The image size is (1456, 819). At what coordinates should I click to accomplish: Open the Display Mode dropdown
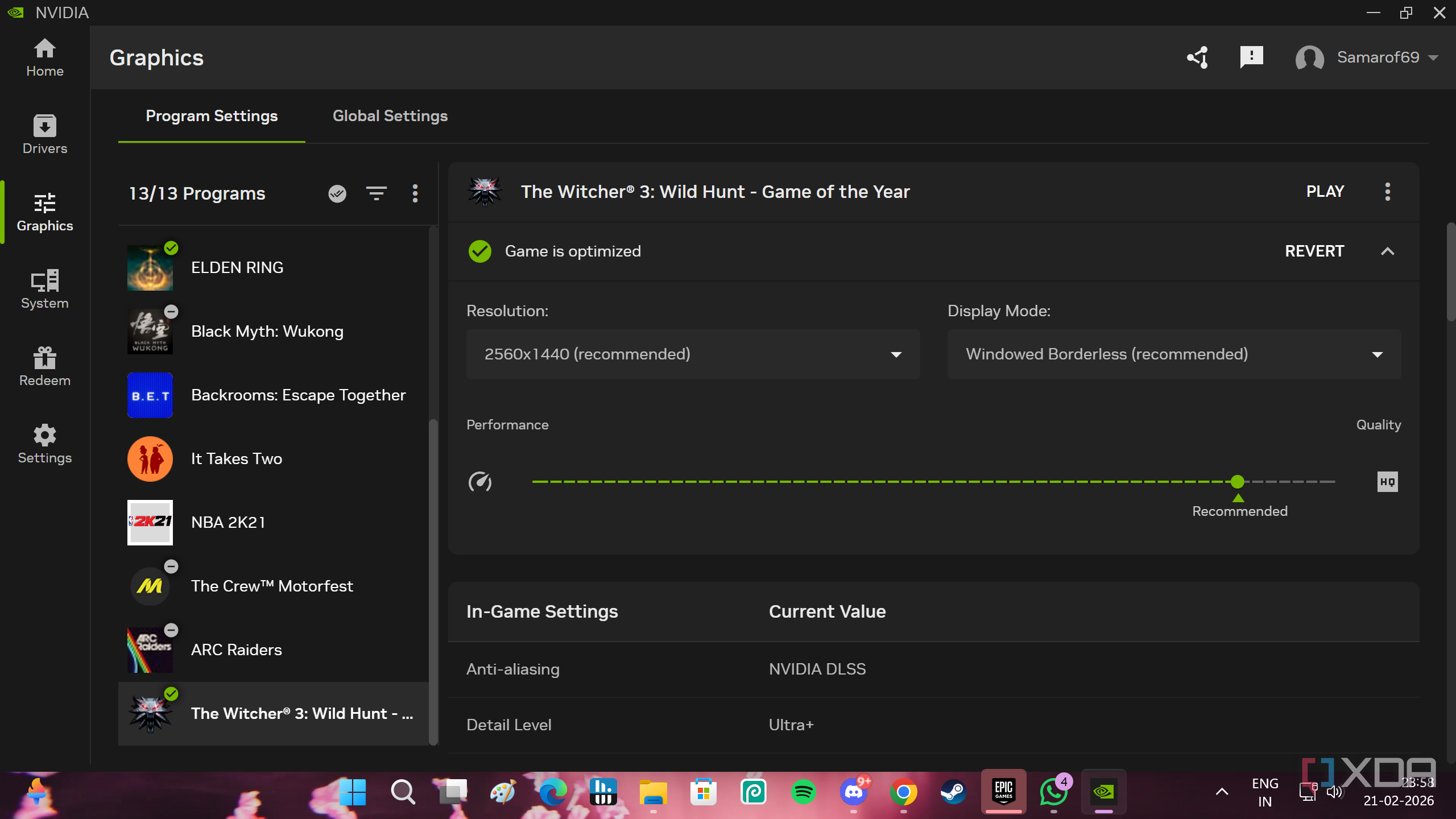(1174, 354)
